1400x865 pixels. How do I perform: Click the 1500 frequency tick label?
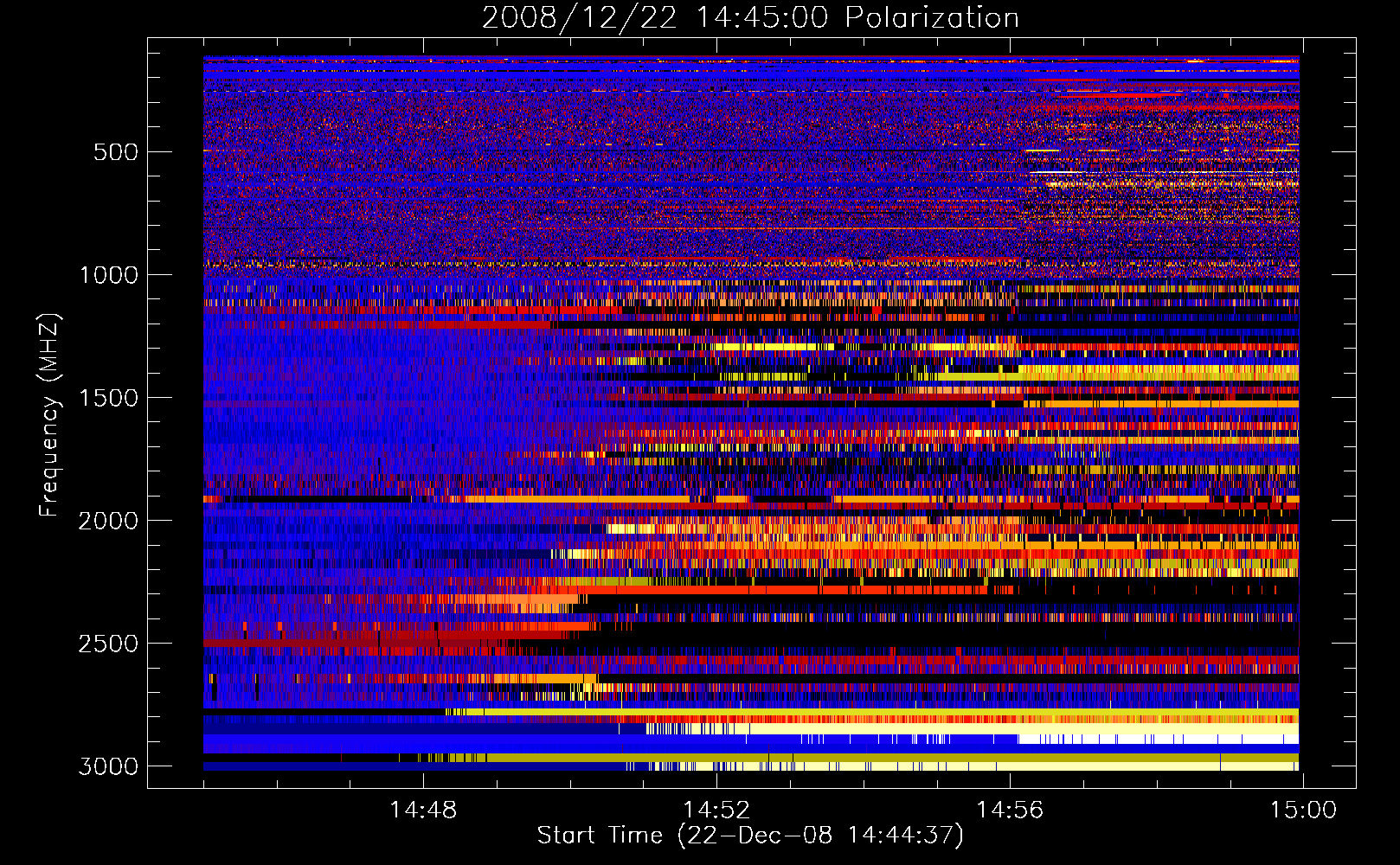108,398
